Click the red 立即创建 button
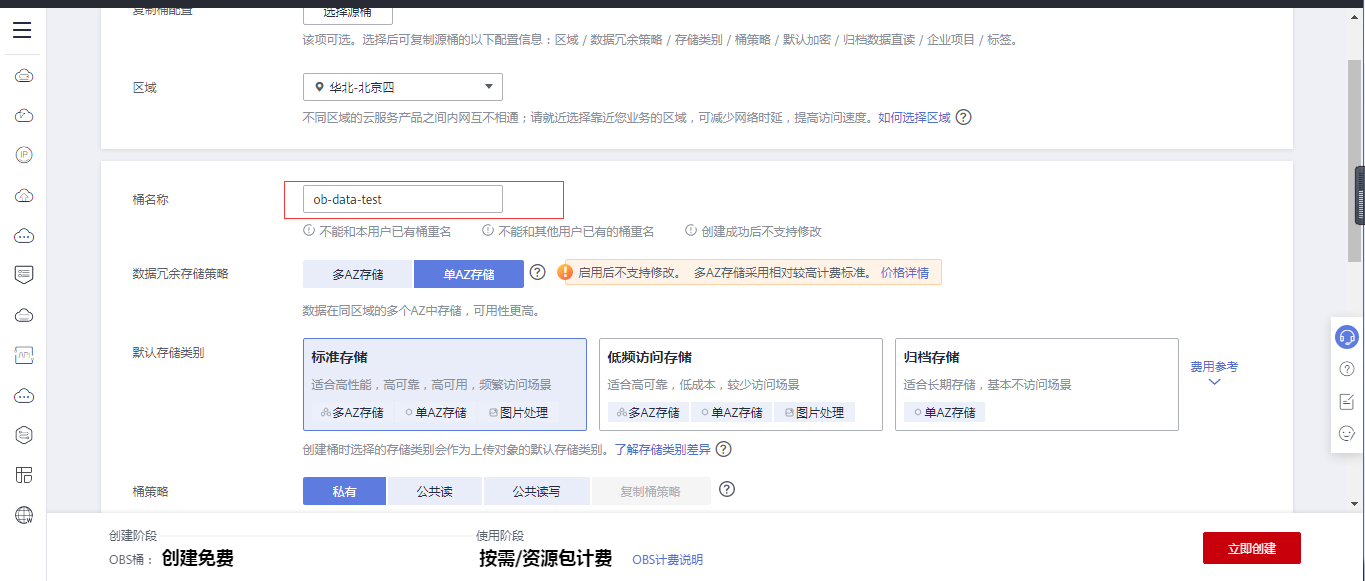 pyautogui.click(x=1252, y=548)
